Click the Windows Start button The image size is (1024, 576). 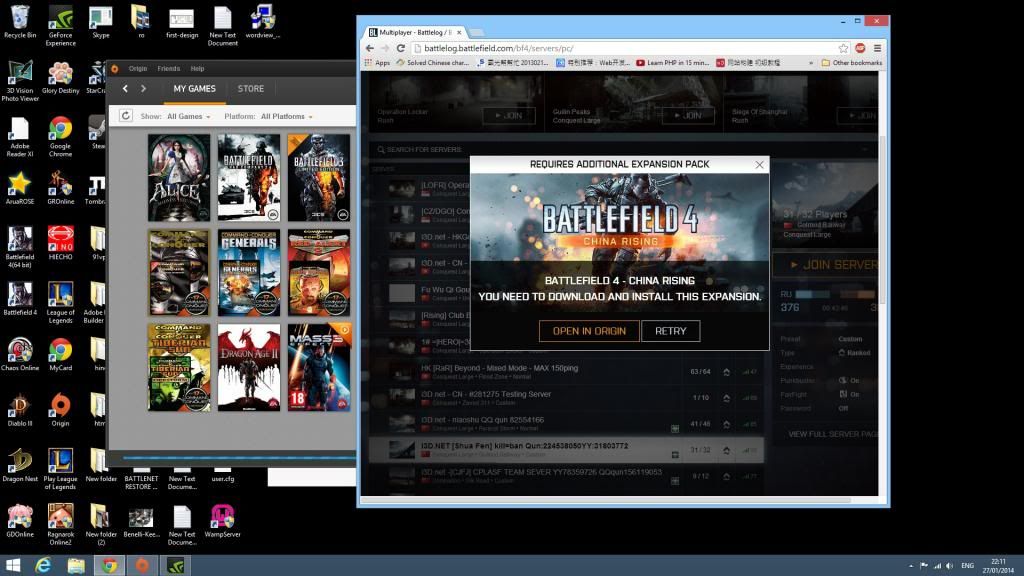pyautogui.click(x=13, y=566)
